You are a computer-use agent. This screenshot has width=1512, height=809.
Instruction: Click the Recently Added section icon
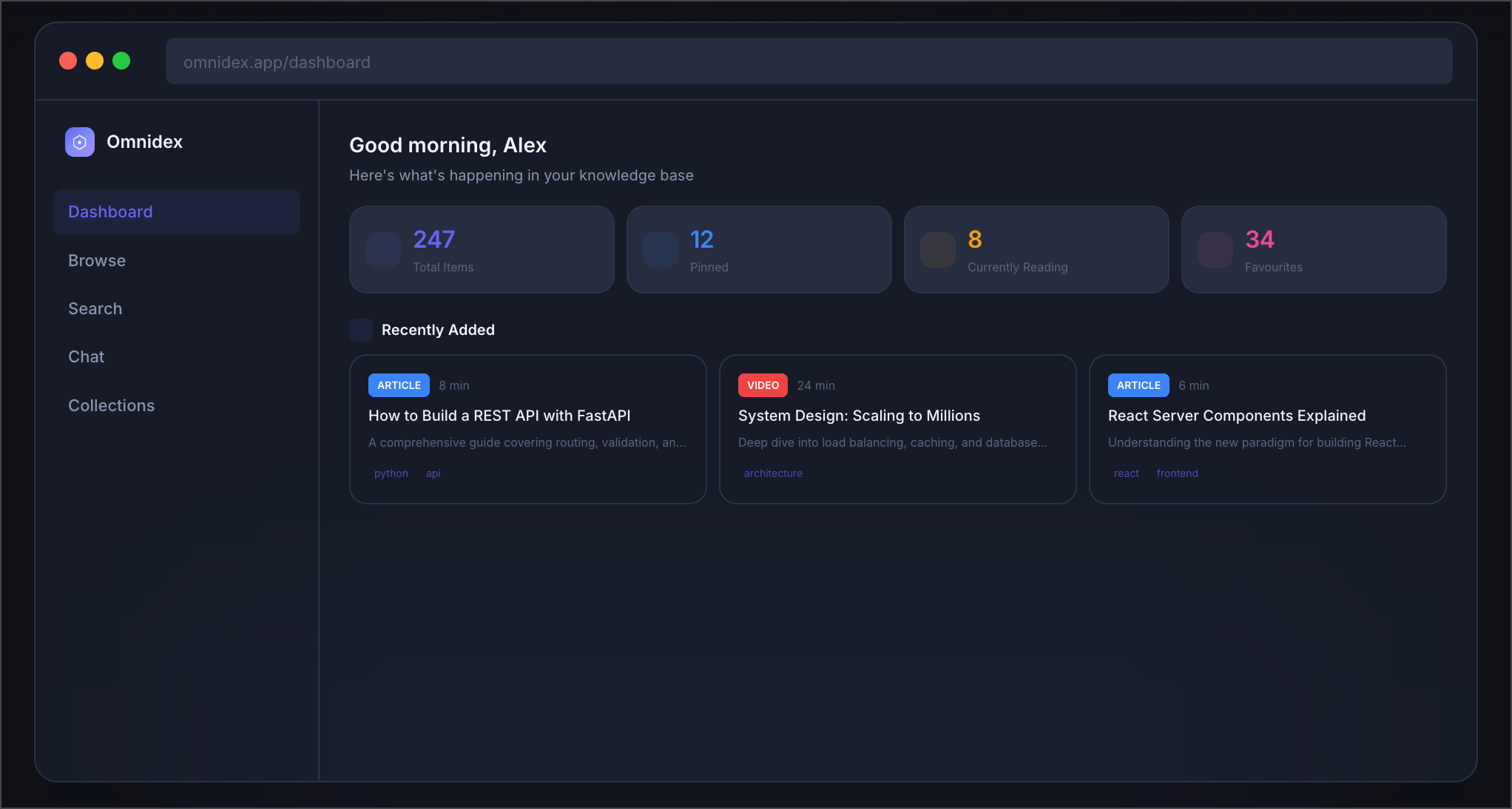coord(360,330)
